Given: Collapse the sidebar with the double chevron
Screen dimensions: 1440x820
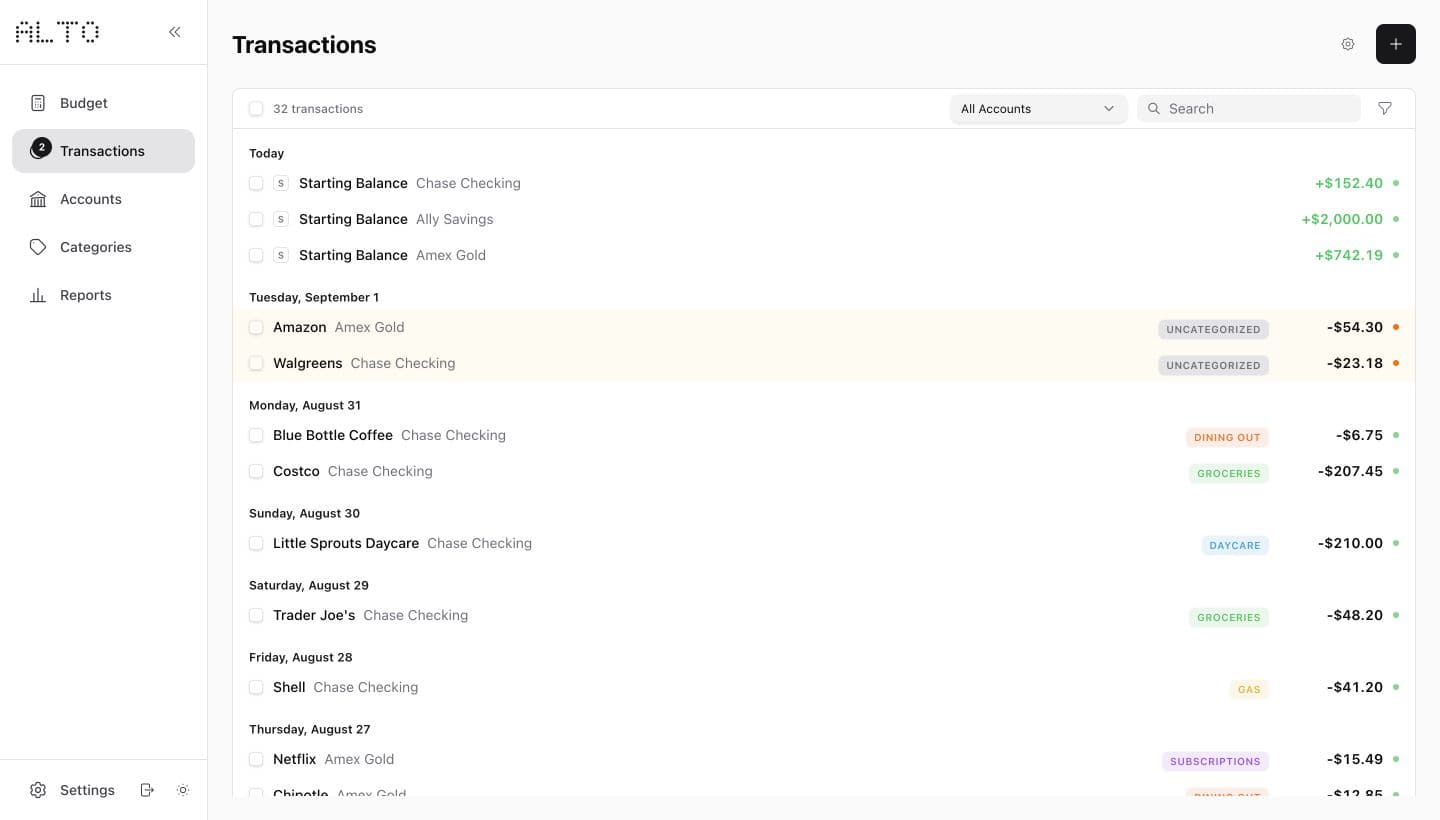Looking at the screenshot, I should pos(175,32).
